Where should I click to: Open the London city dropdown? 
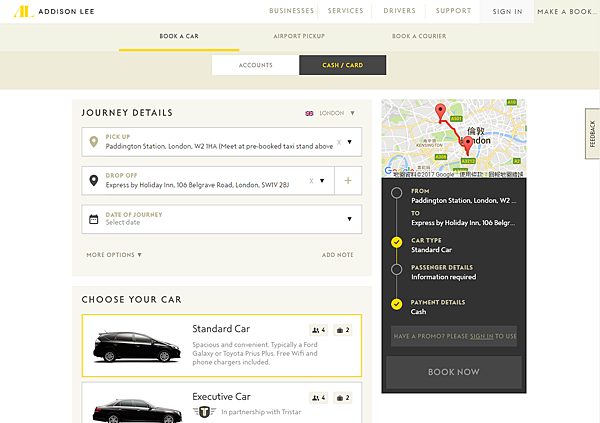pos(331,113)
